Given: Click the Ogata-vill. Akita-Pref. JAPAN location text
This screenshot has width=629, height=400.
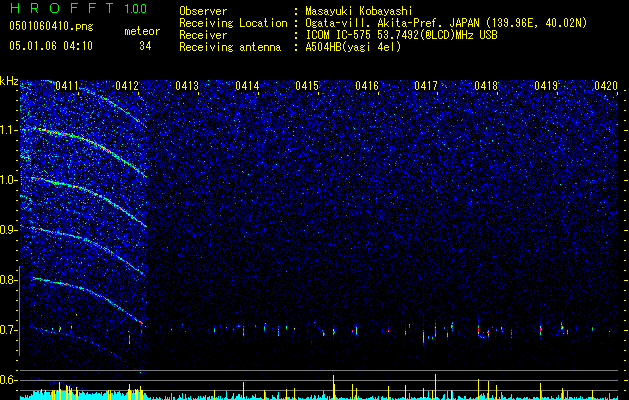Looking at the screenshot, I should pyautogui.click(x=446, y=23).
